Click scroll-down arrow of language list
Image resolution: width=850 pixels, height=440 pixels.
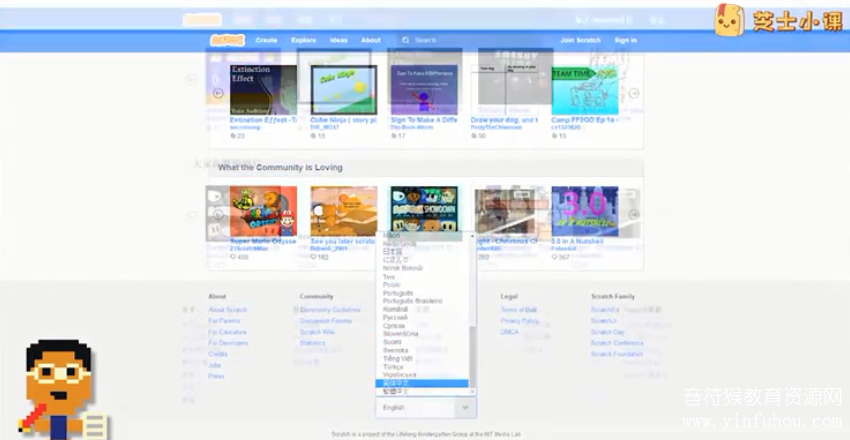click(473, 391)
